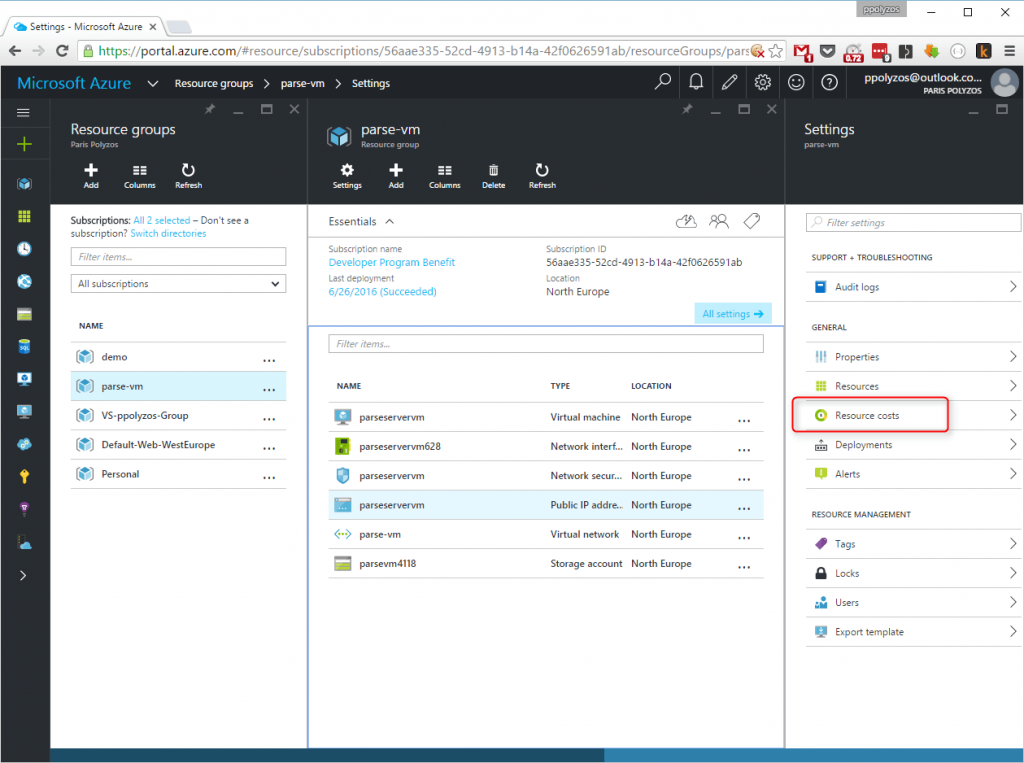Open Tags using the tag icon above Essentials

752,221
